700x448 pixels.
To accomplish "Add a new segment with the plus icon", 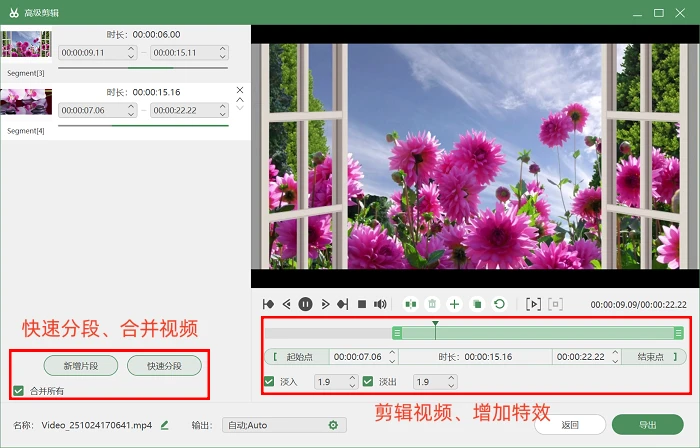I will (x=454, y=304).
